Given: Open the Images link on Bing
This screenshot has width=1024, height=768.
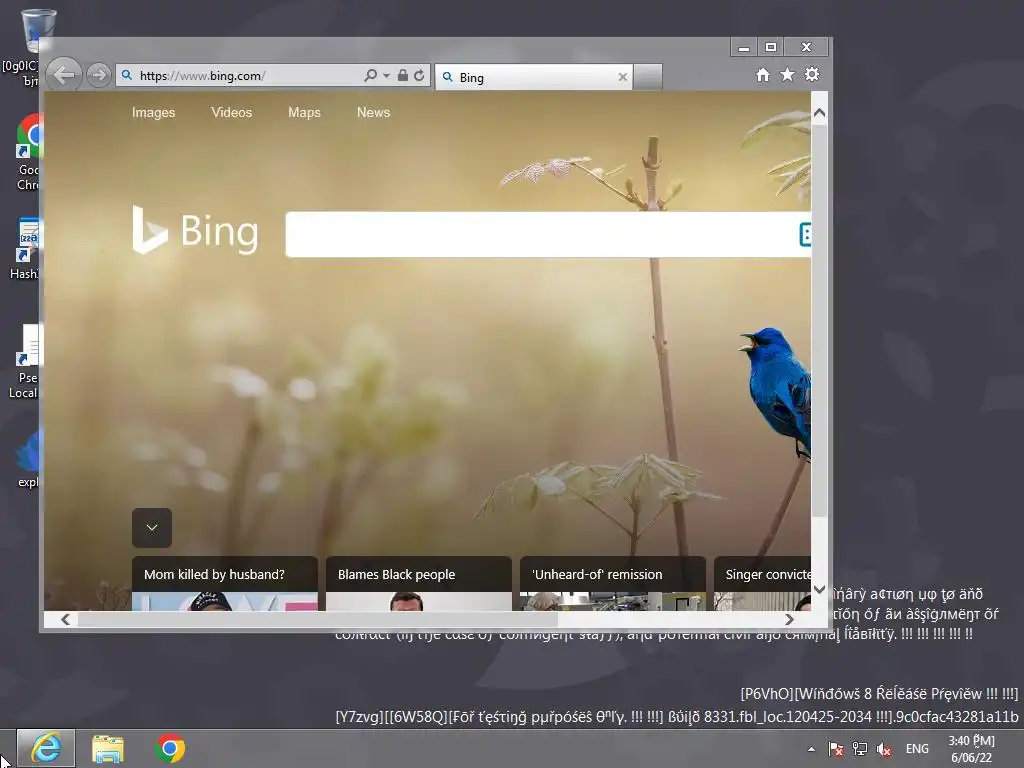Looking at the screenshot, I should 153,112.
